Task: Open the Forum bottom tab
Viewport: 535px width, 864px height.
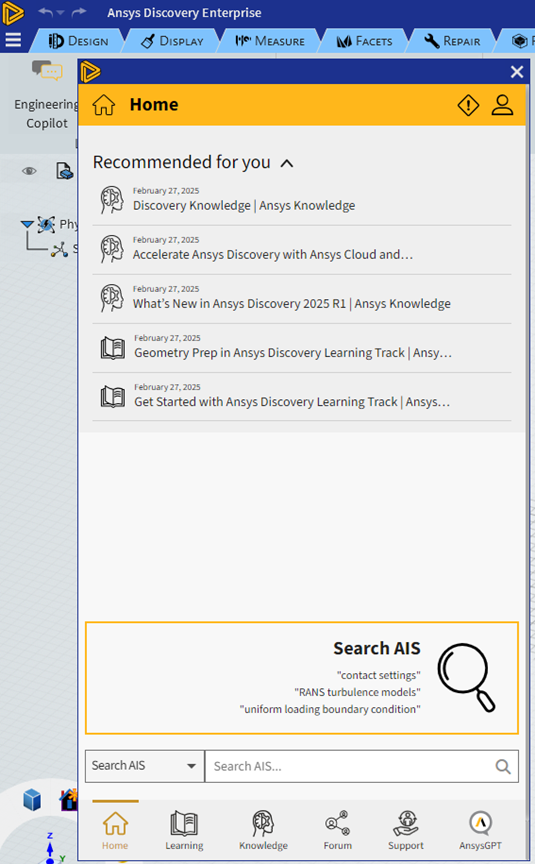Action: tap(338, 830)
